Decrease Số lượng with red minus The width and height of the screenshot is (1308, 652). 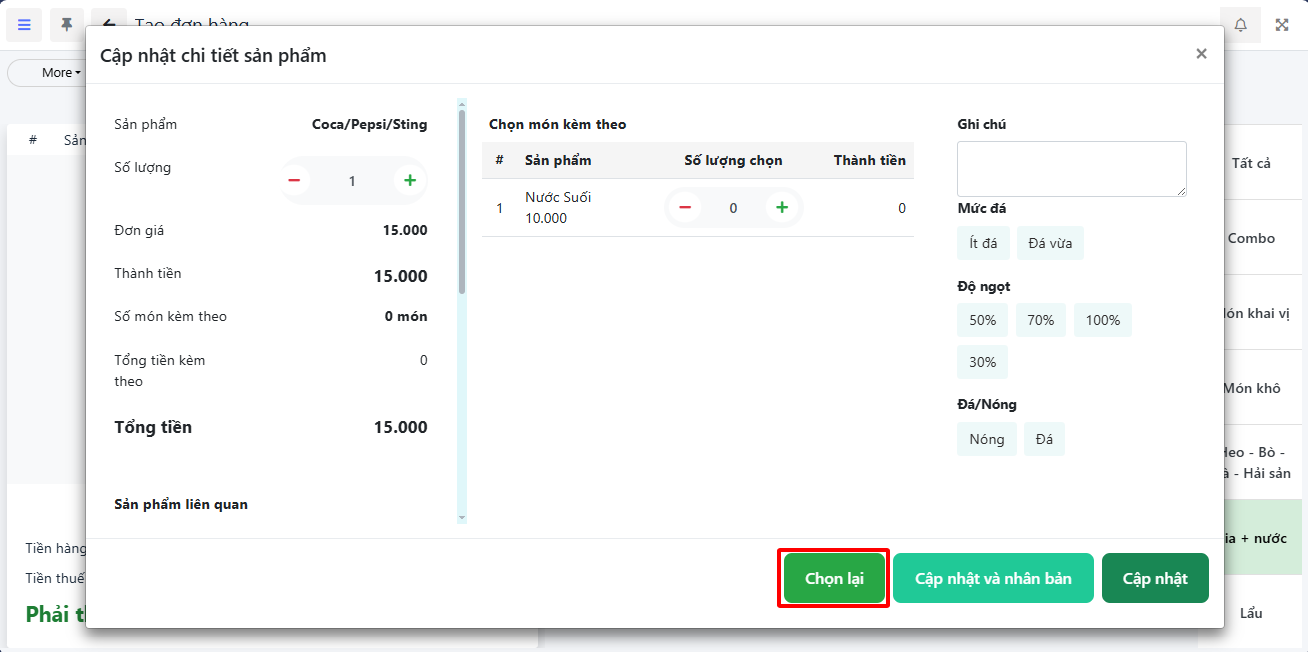[294, 181]
